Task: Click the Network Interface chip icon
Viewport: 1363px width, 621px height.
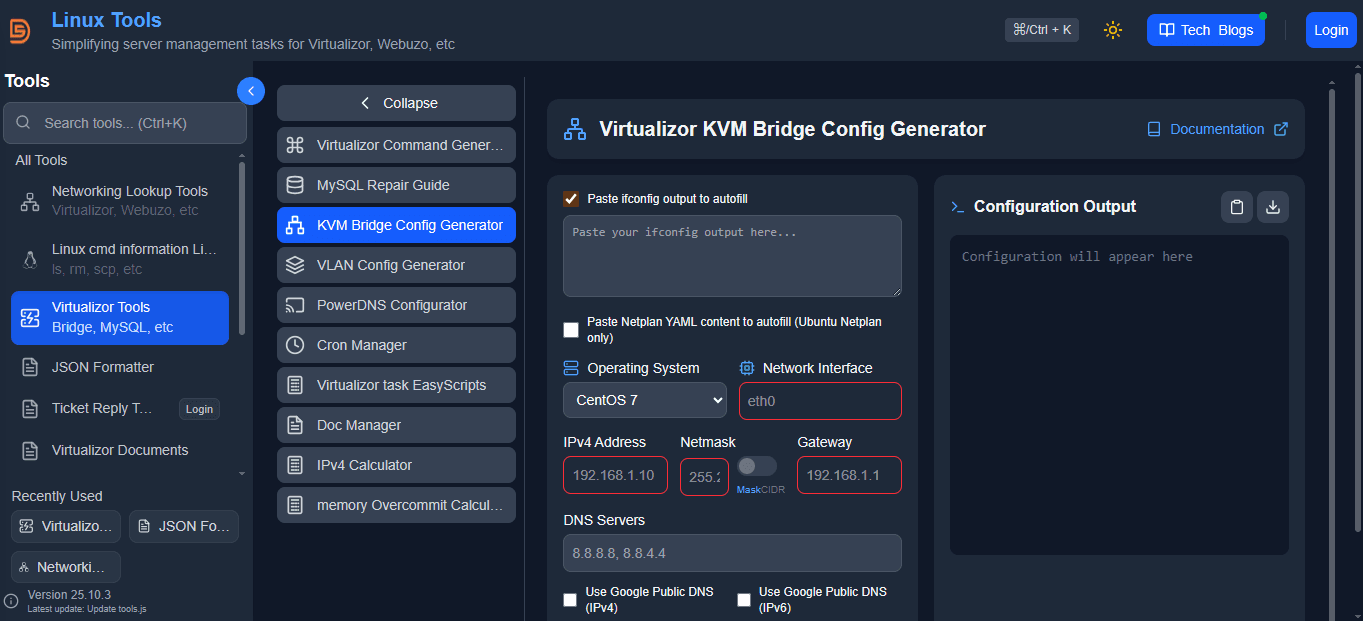Action: (747, 368)
